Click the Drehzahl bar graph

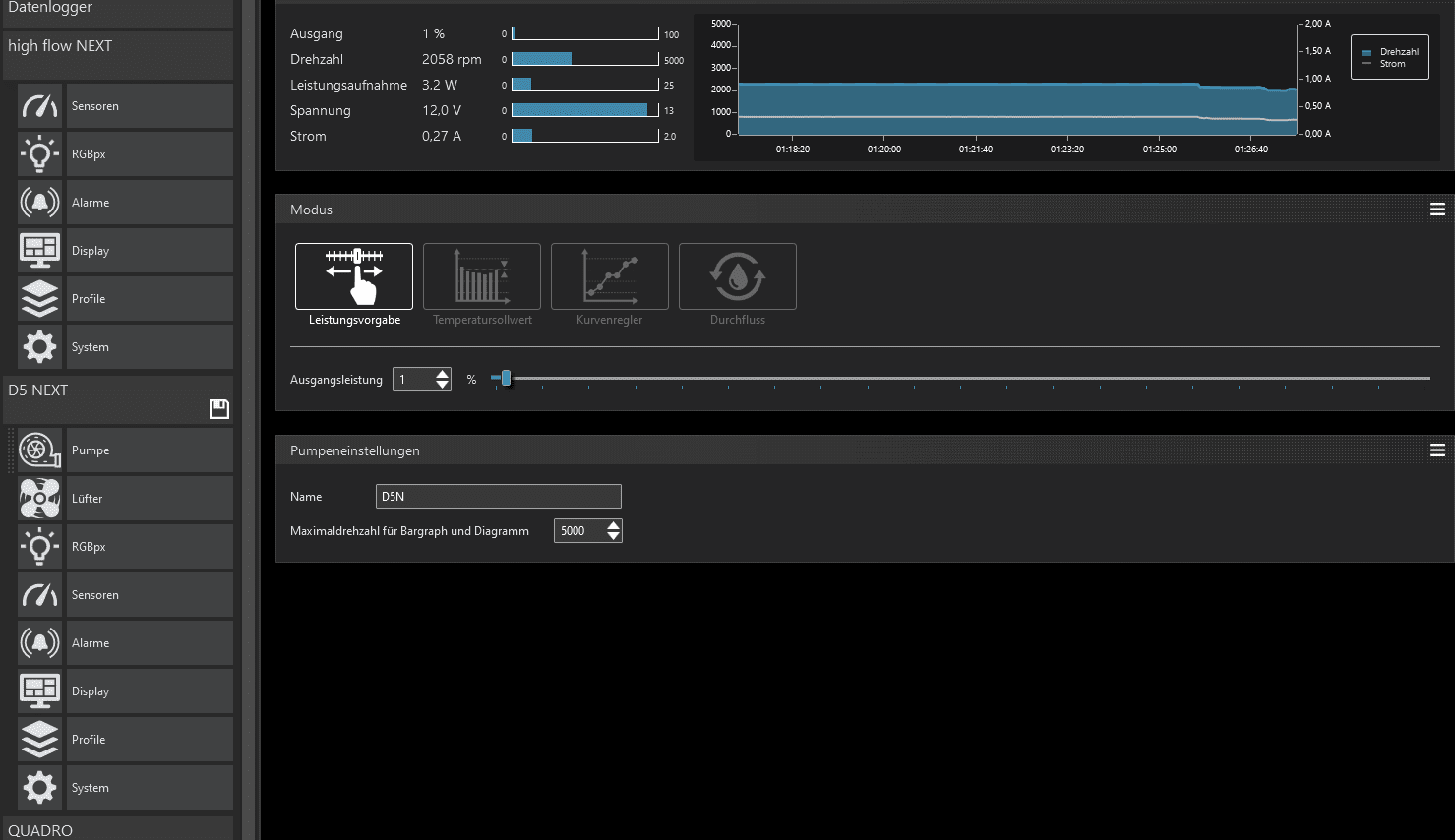[x=585, y=59]
